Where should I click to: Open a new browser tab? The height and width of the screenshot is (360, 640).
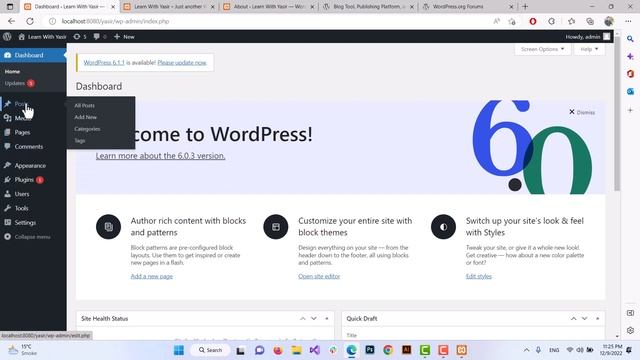pyautogui.click(x=525, y=7)
